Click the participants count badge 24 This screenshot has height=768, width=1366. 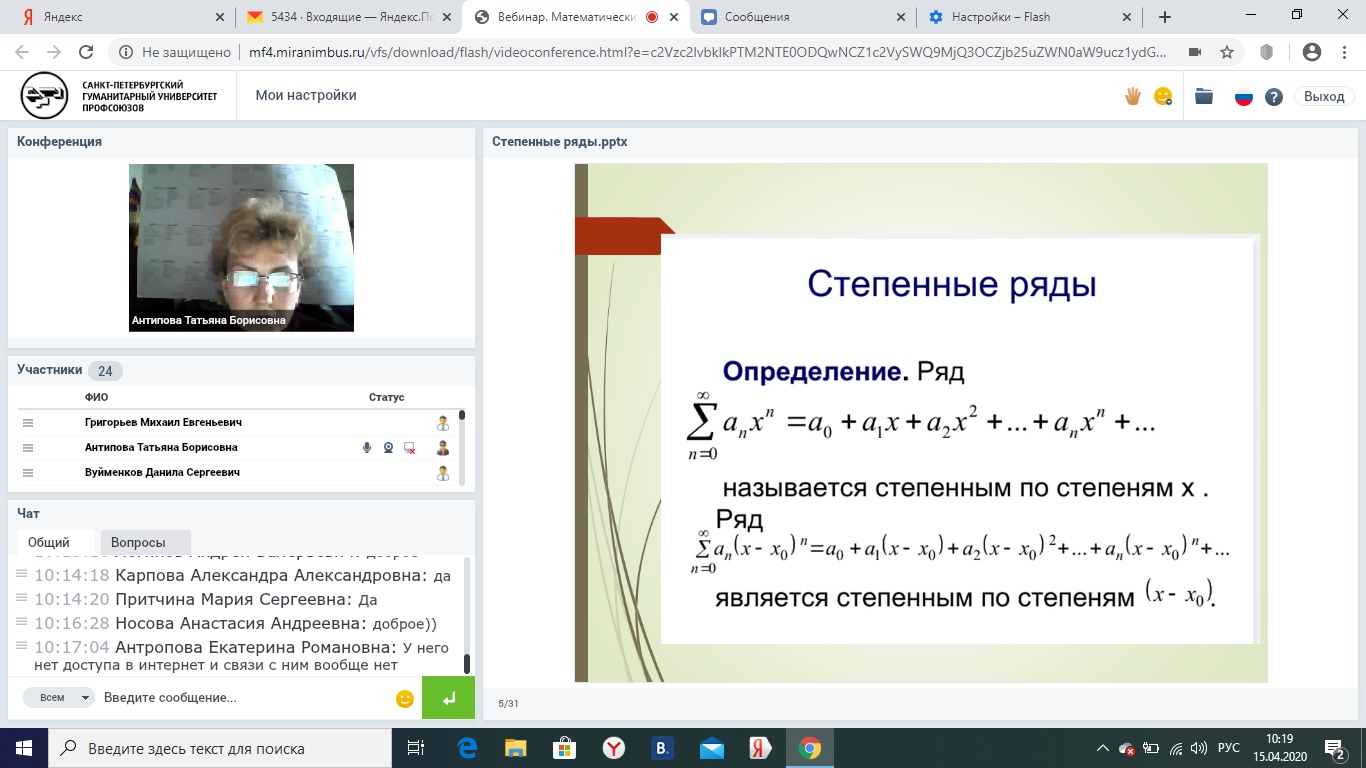(x=105, y=371)
